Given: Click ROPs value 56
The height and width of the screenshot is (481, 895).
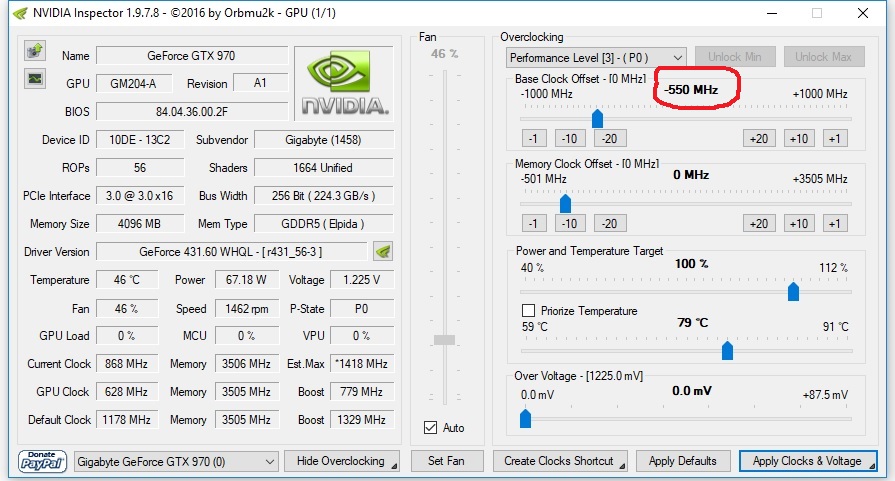Looking at the screenshot, I should [x=140, y=168].
